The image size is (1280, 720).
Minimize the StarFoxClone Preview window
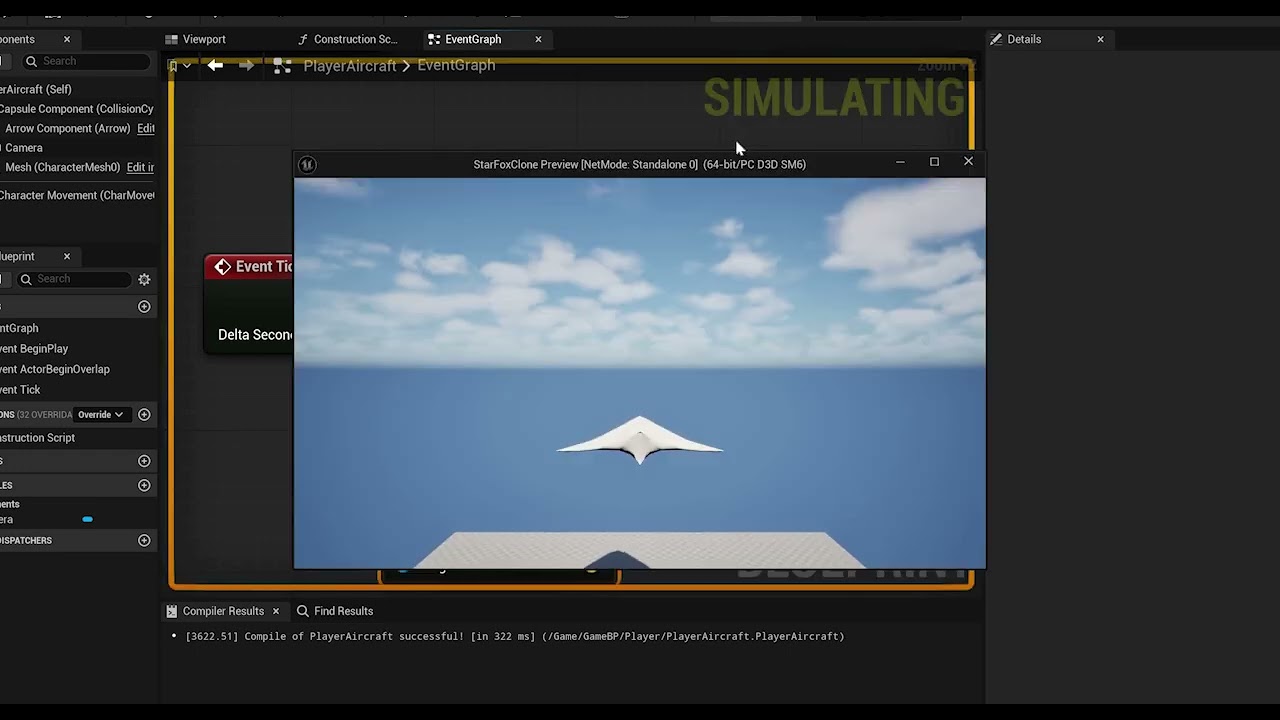tap(900, 161)
